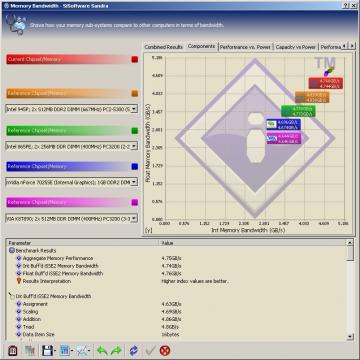
Task: Click the stethoscope computer icon in header
Action: (x=16, y=25)
